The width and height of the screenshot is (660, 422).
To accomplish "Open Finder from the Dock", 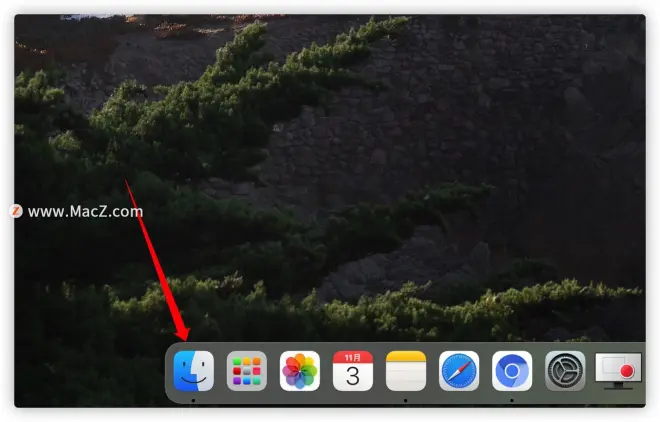I will point(194,371).
